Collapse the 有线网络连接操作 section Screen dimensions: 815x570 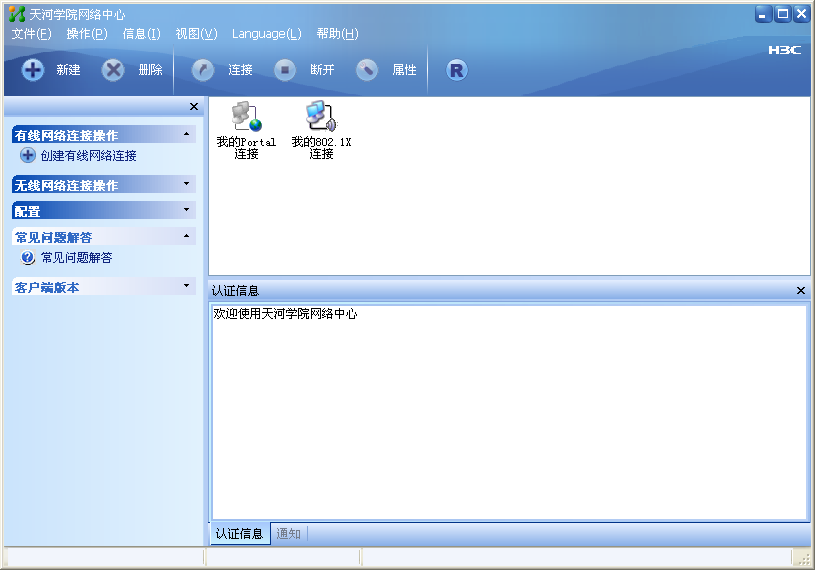pos(186,134)
